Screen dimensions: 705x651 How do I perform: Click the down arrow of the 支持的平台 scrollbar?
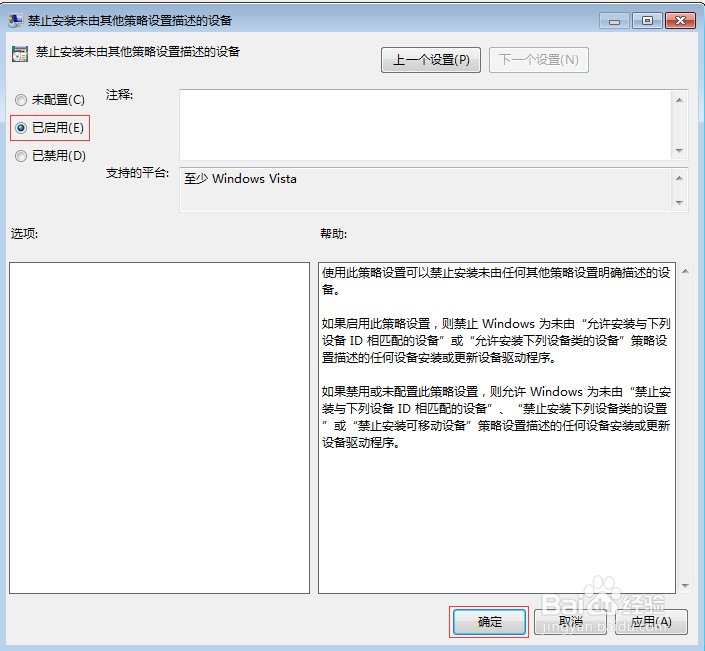point(679,203)
